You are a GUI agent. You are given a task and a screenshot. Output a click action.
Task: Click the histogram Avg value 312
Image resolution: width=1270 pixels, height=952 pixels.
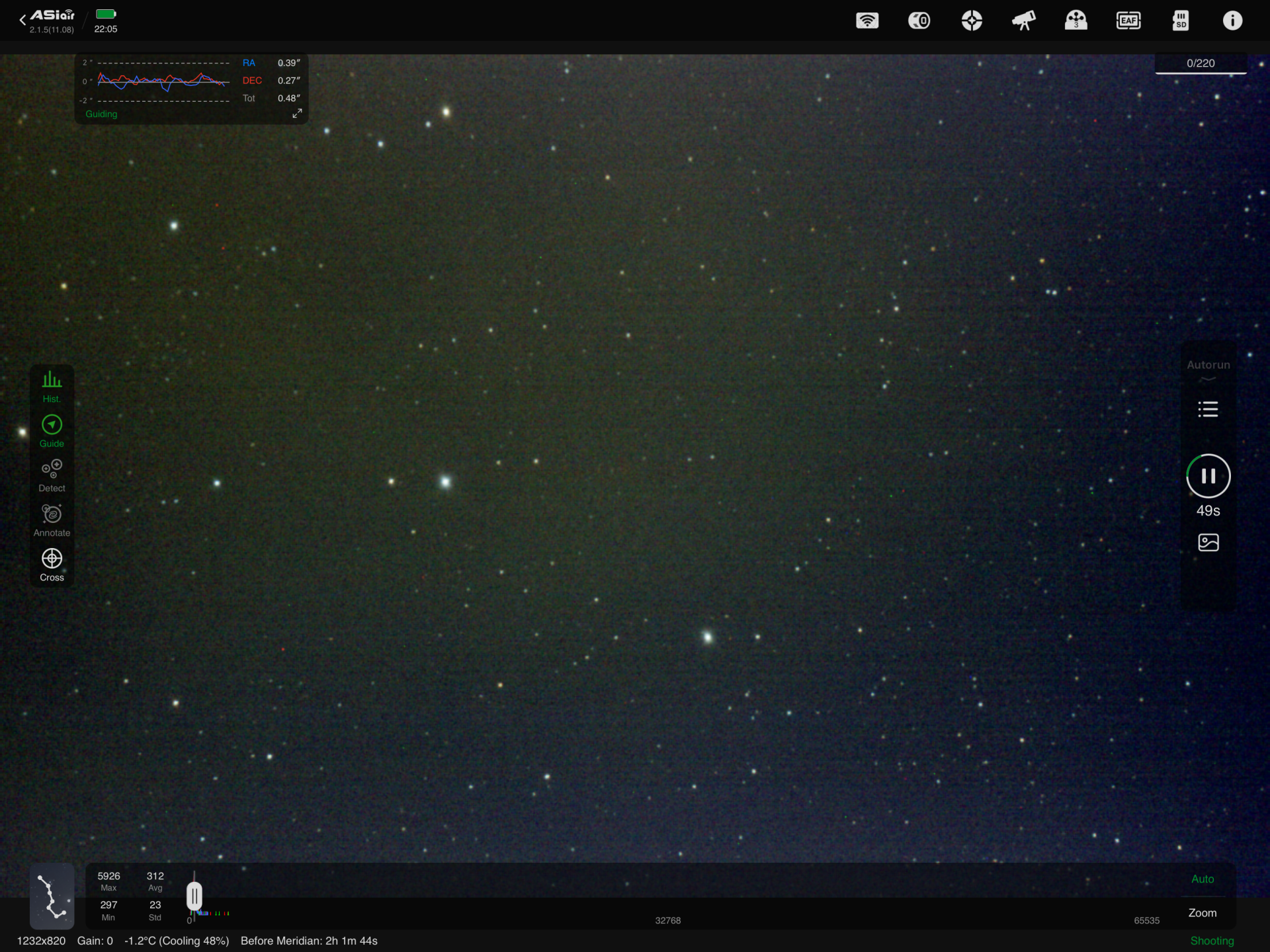(155, 876)
